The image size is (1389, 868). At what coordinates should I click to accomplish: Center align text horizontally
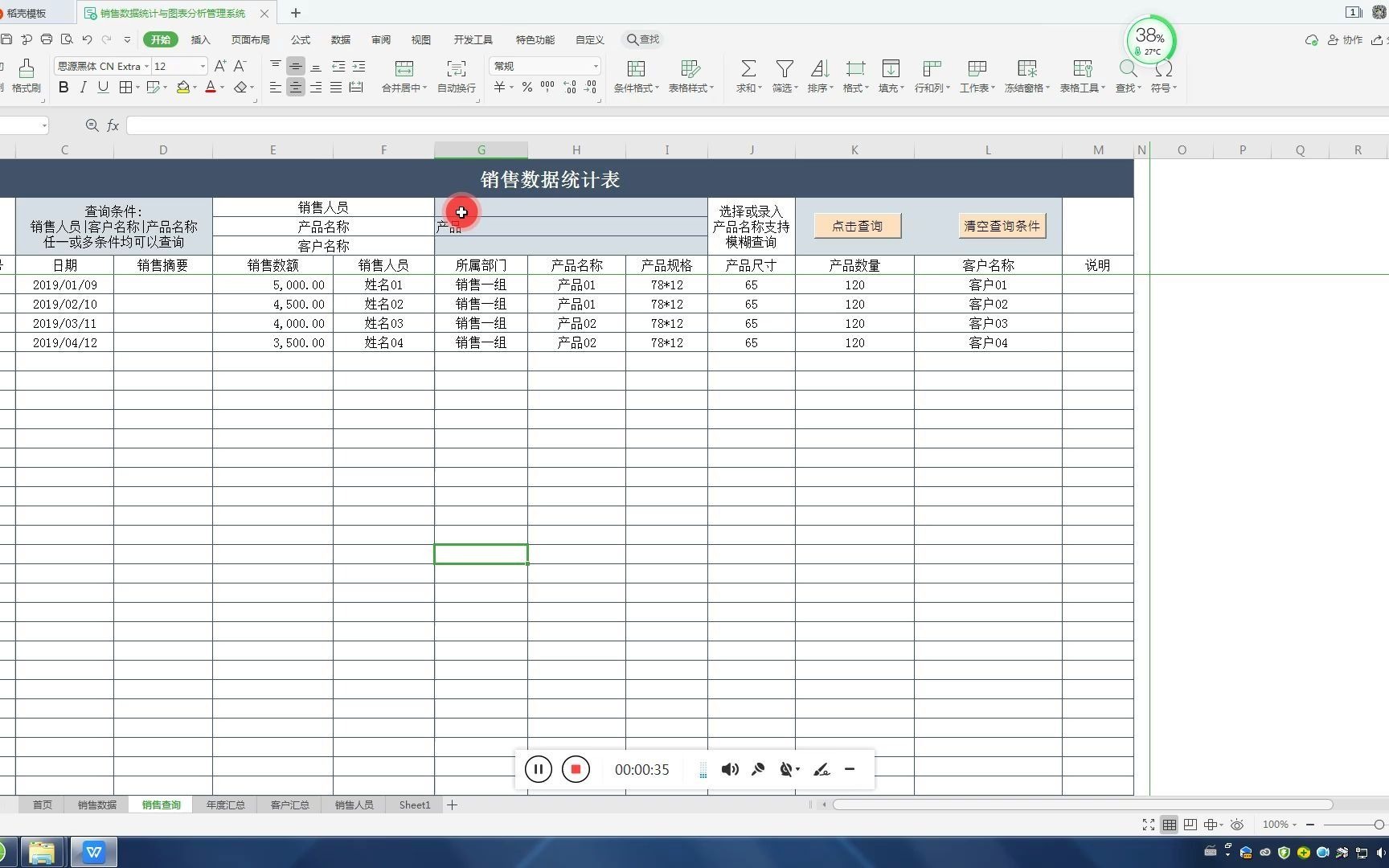[296, 88]
